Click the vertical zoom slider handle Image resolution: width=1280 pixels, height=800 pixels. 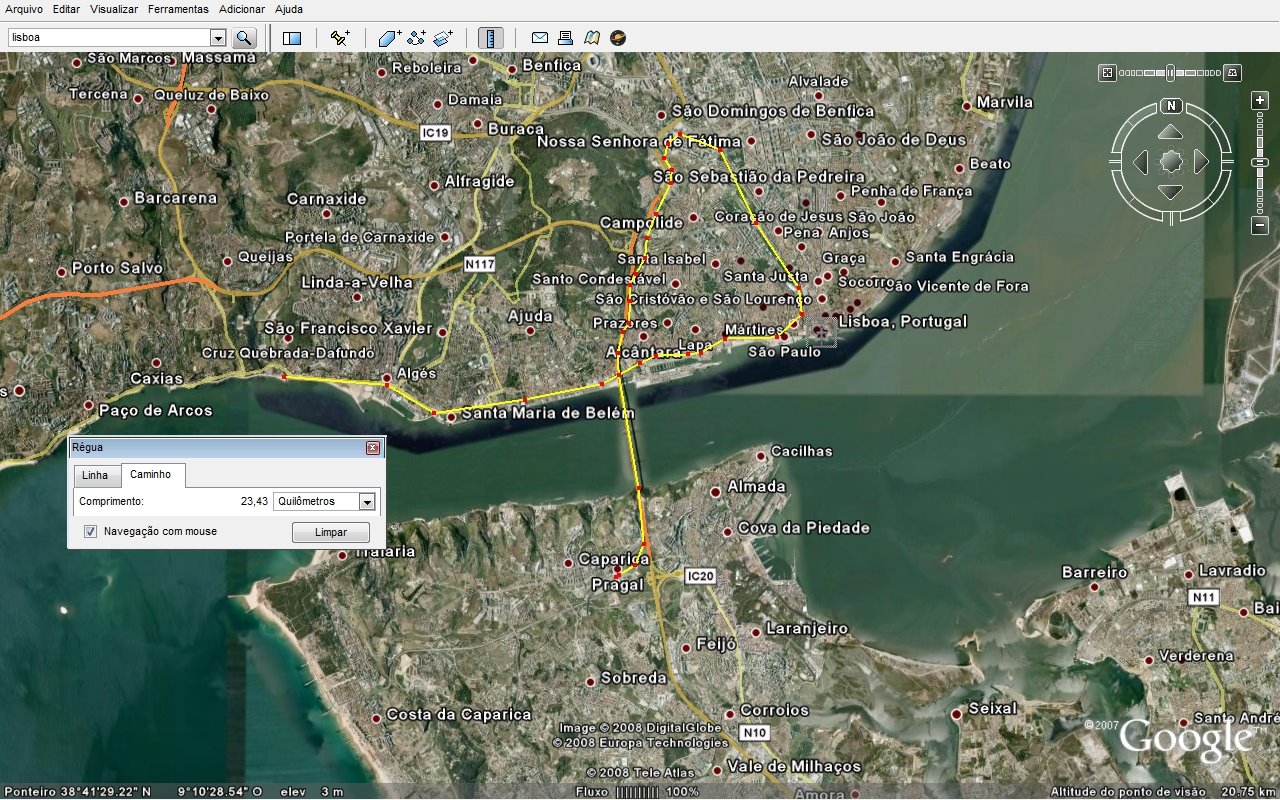[x=1260, y=162]
